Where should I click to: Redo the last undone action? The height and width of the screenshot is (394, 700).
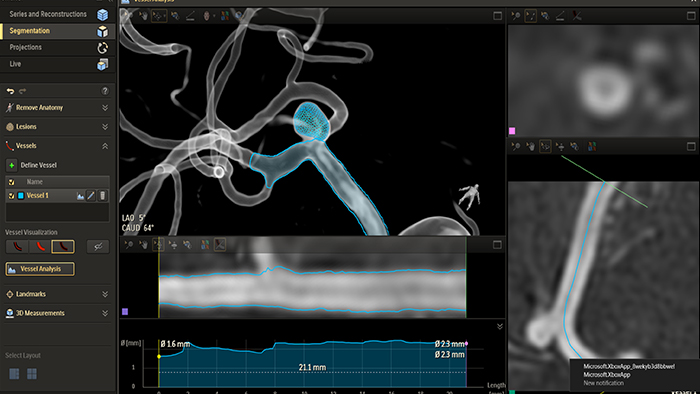click(22, 91)
